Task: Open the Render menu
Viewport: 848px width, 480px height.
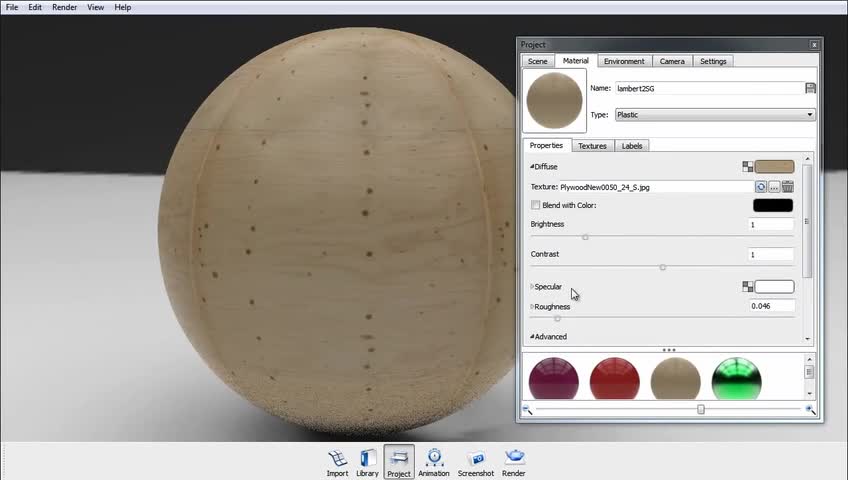Action: click(x=65, y=7)
